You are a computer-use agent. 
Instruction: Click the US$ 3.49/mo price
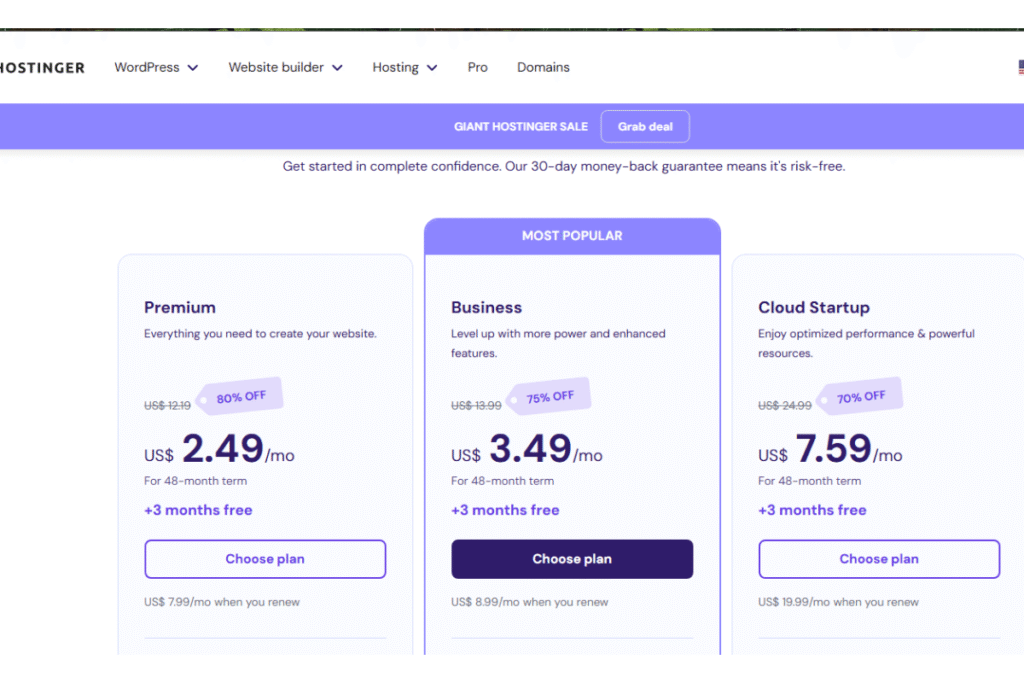click(x=527, y=449)
